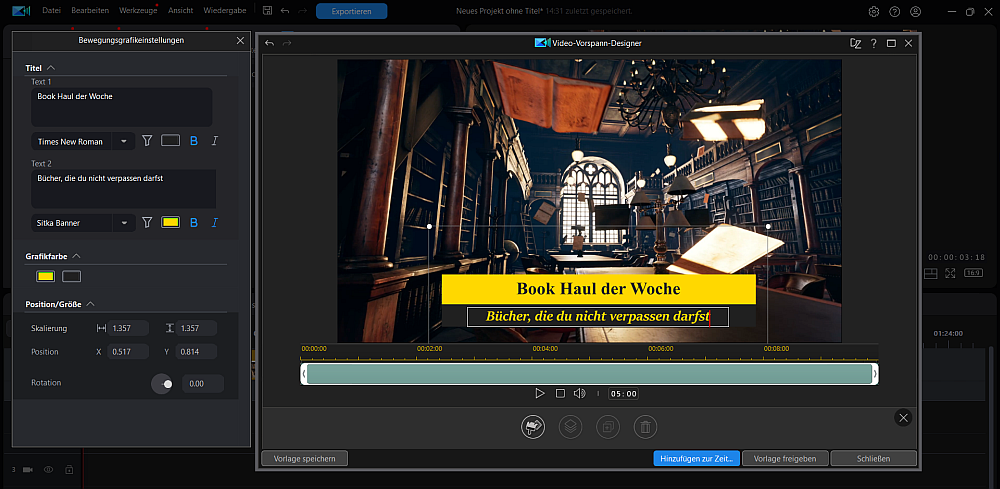1000x489 pixels.
Task: Select the yellow Grafikfarbe swatch
Action: tap(45, 276)
